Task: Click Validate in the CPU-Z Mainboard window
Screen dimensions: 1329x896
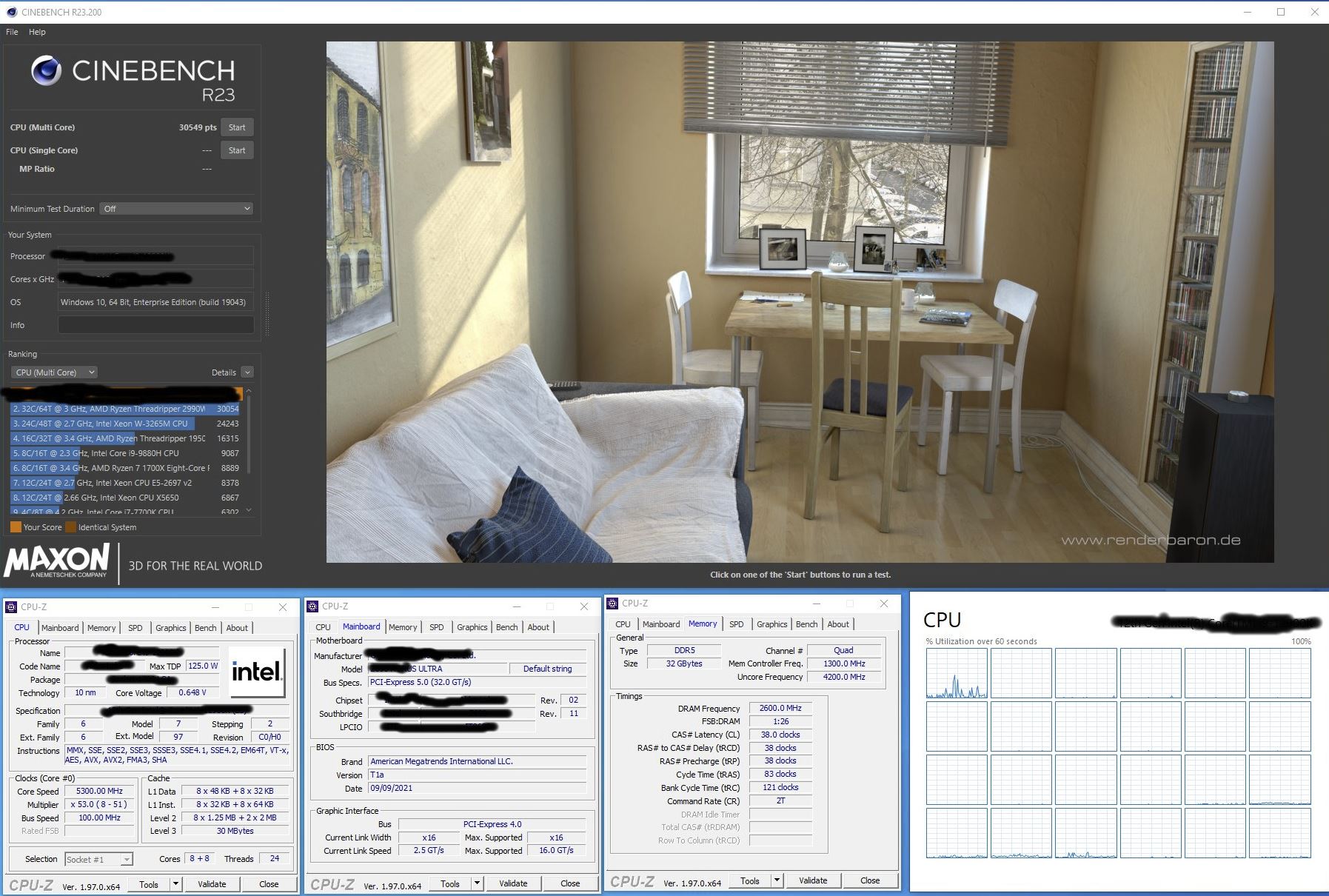Action: (x=513, y=883)
